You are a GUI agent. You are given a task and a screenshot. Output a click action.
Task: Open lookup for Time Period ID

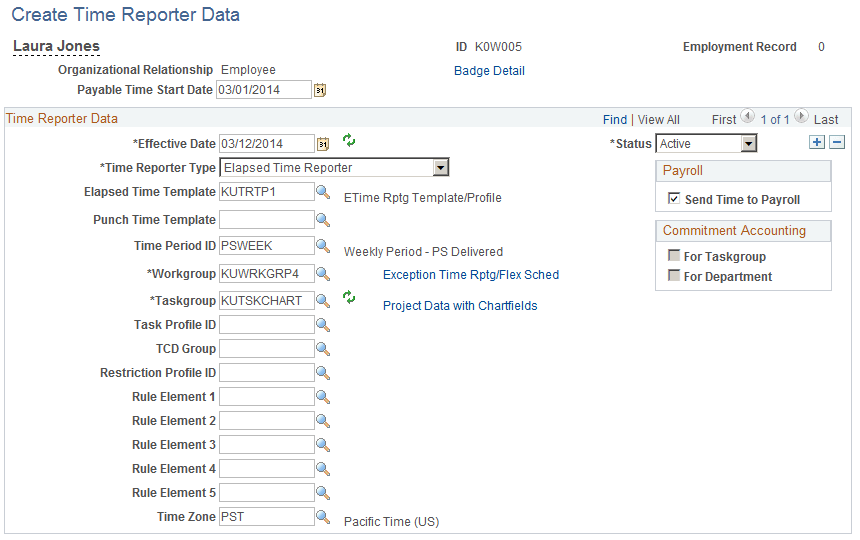pos(322,246)
